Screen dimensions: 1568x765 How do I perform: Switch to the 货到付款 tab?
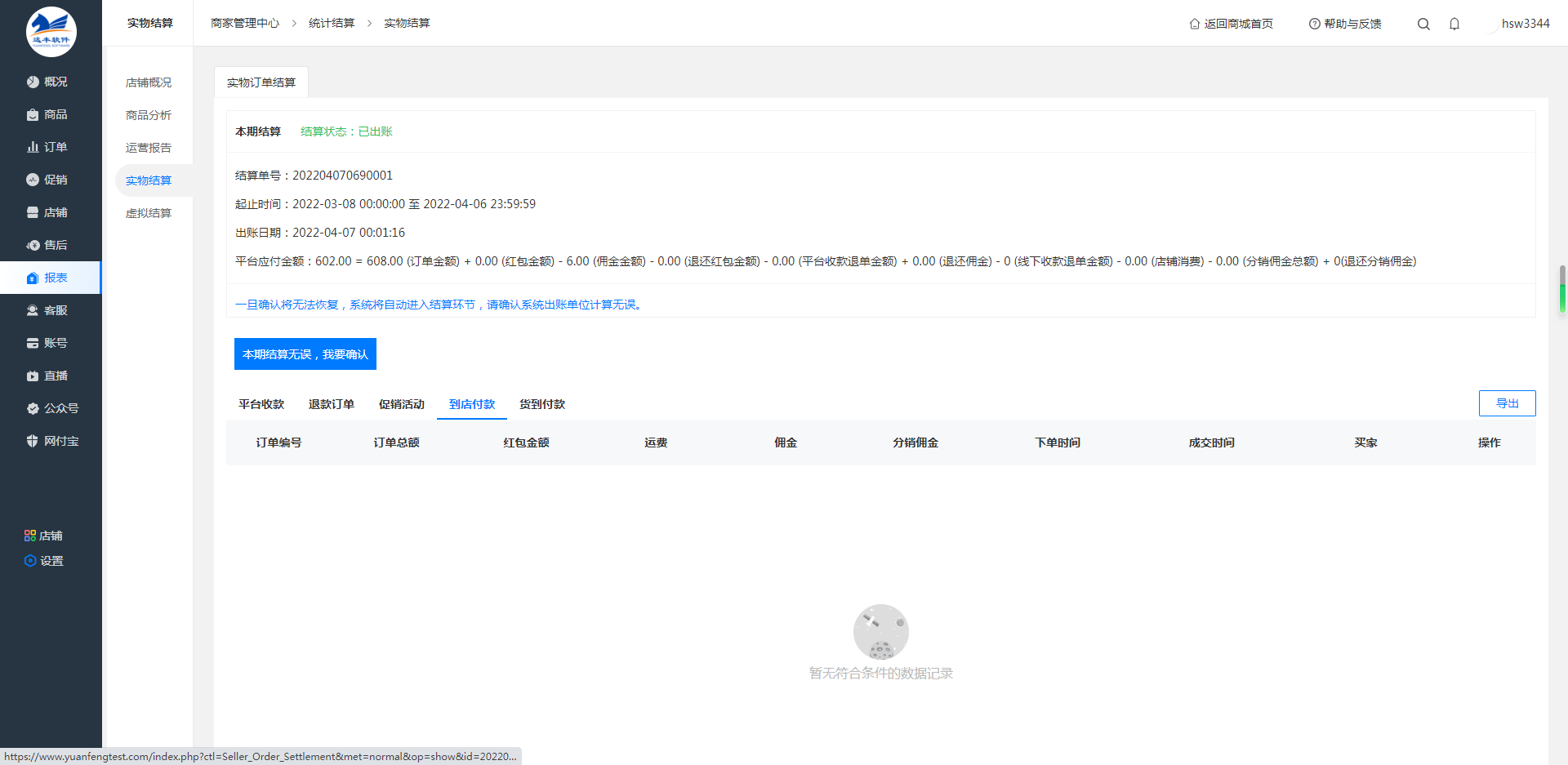(x=542, y=404)
